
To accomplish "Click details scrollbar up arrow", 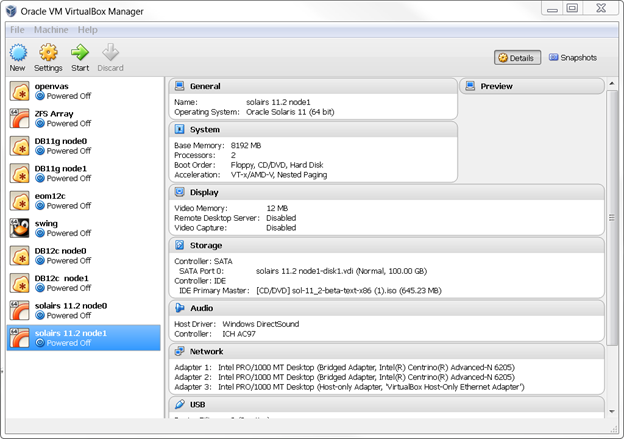I will pyautogui.click(x=612, y=84).
